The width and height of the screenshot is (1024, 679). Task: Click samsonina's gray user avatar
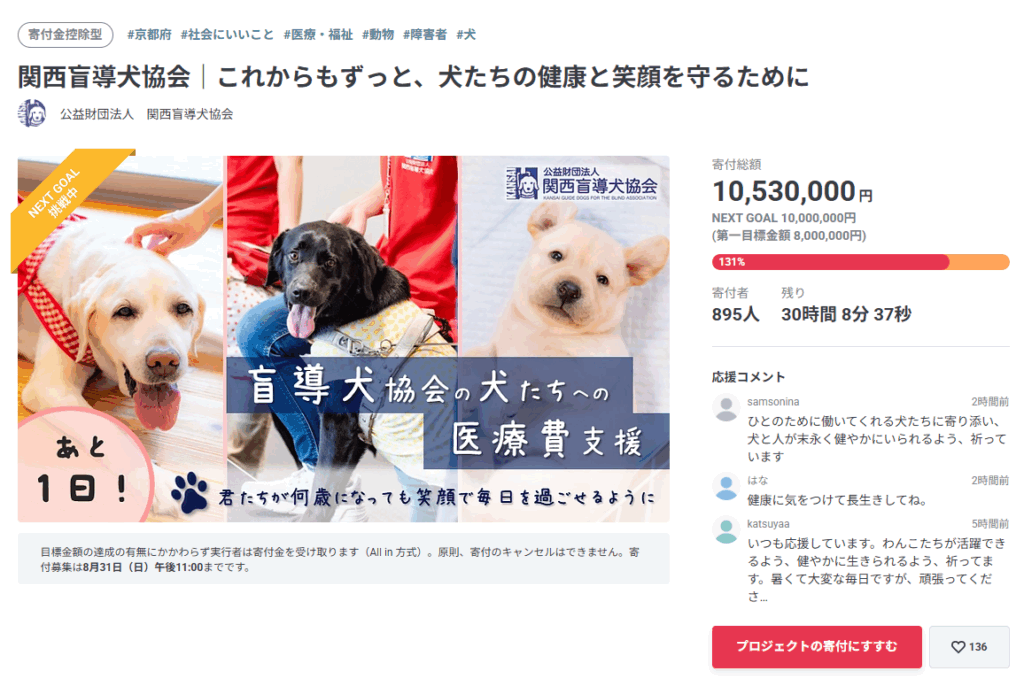click(726, 408)
